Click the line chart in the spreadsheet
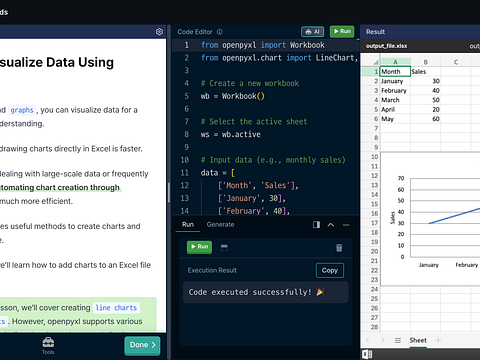 [430, 219]
